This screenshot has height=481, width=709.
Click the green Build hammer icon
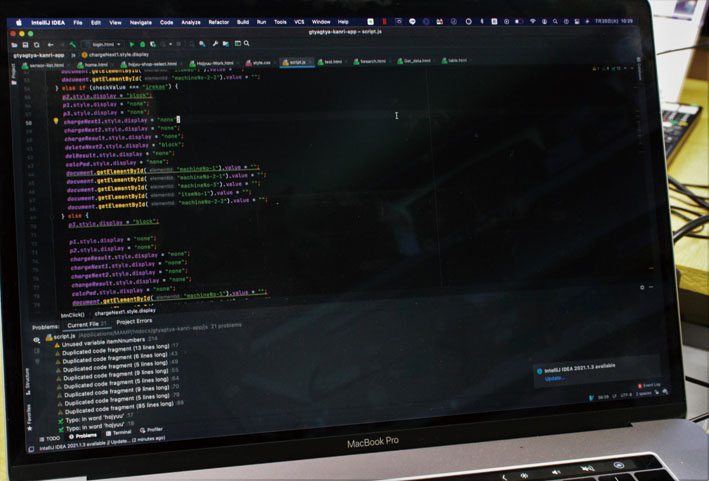point(73,44)
